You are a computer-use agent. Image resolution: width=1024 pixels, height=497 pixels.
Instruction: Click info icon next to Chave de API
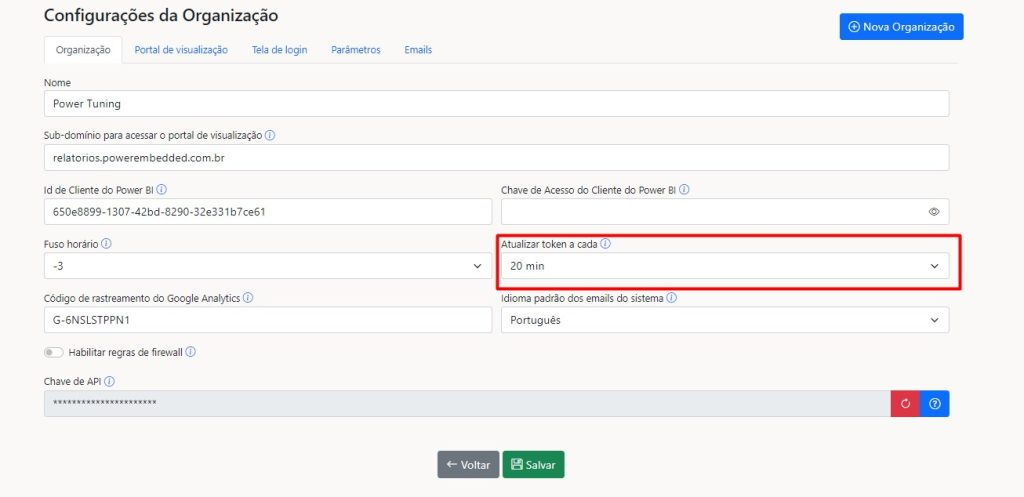click(x=109, y=381)
